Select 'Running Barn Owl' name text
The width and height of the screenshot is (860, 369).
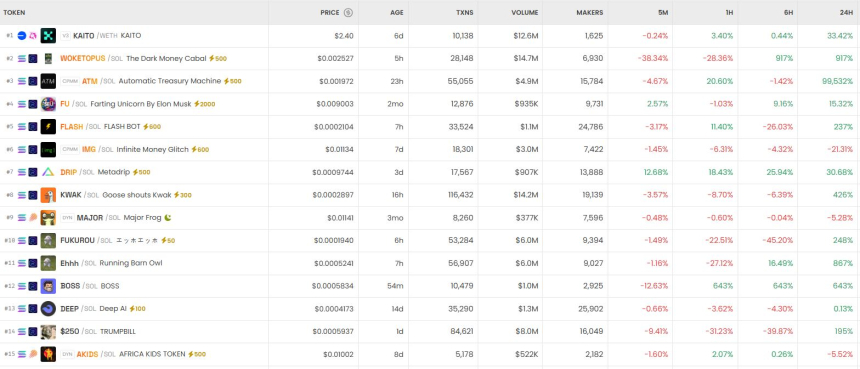(131, 263)
